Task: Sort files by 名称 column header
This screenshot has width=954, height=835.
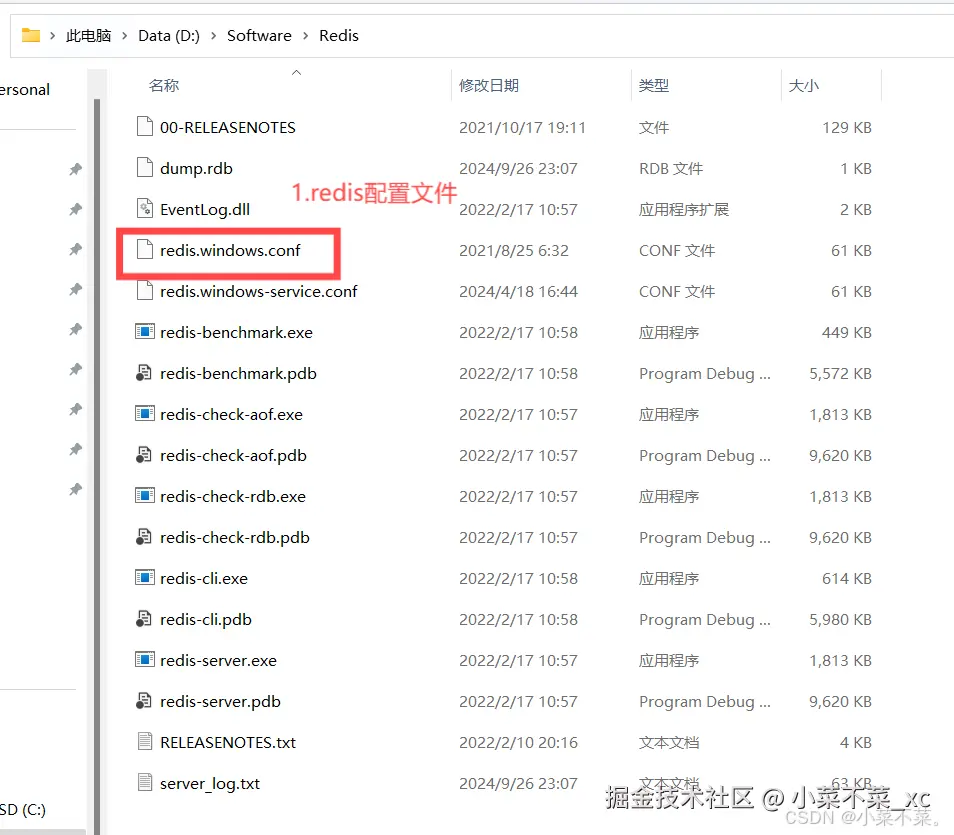Action: (x=164, y=85)
